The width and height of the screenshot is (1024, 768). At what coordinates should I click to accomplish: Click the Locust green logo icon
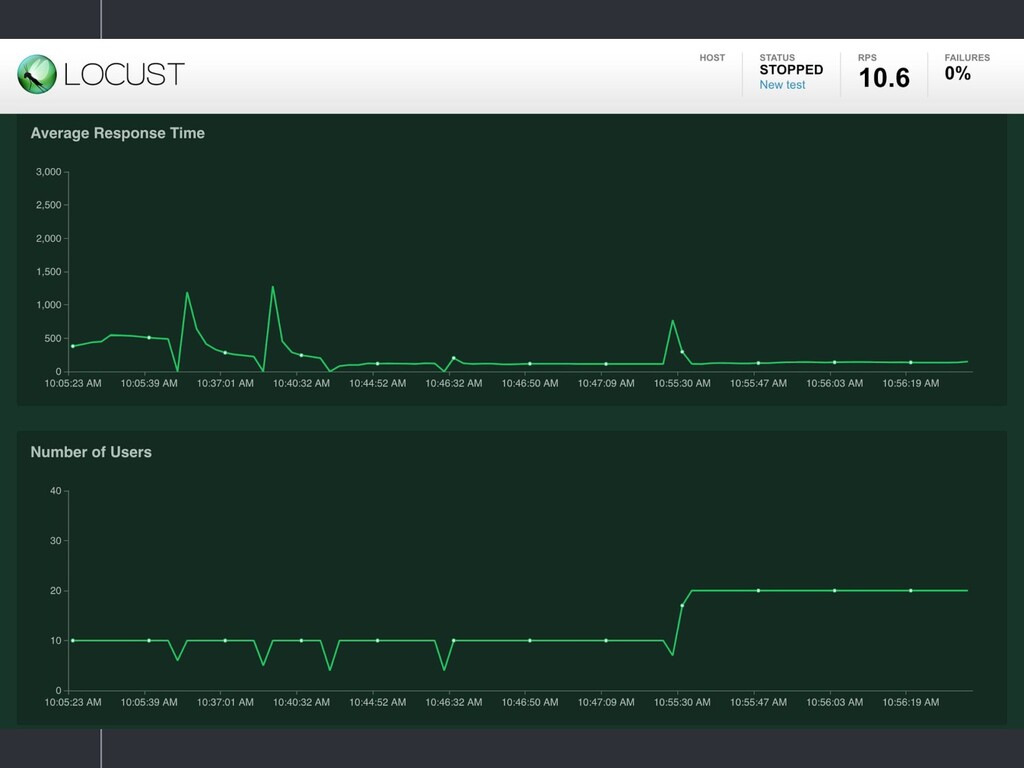tap(36, 75)
